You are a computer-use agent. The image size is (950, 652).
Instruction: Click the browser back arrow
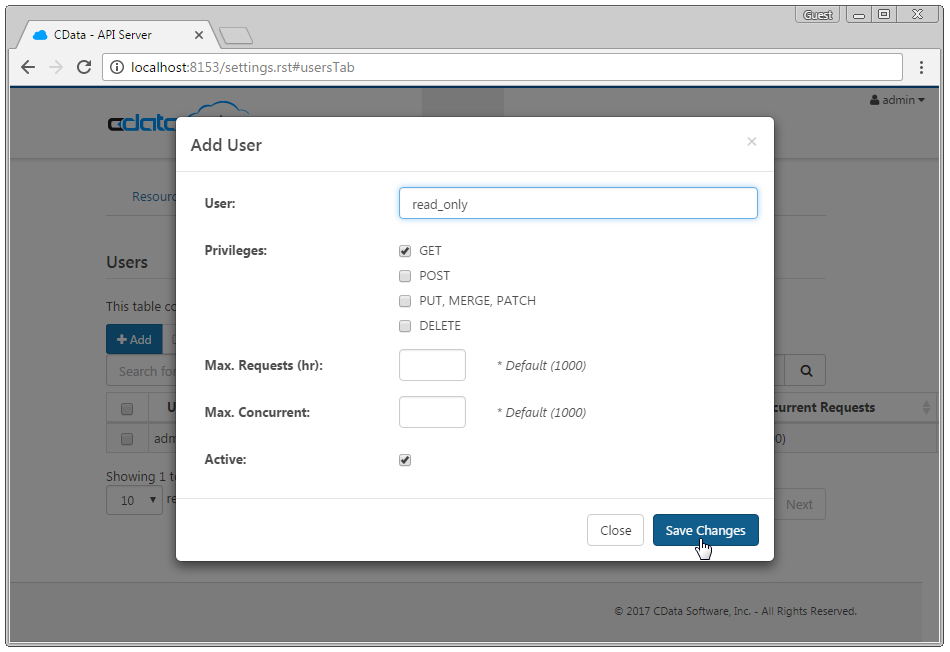pos(27,68)
